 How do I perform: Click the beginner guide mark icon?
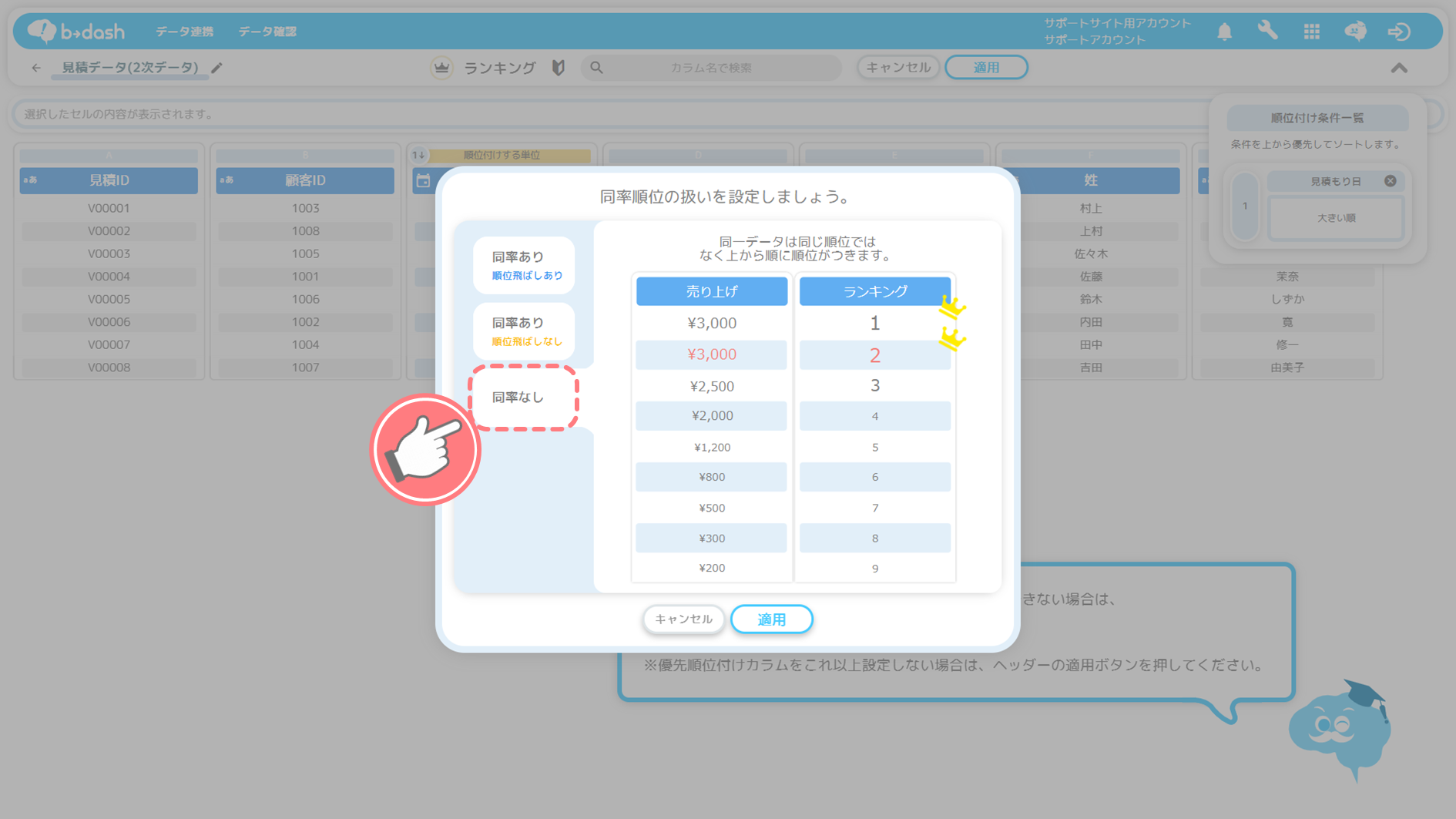click(559, 68)
